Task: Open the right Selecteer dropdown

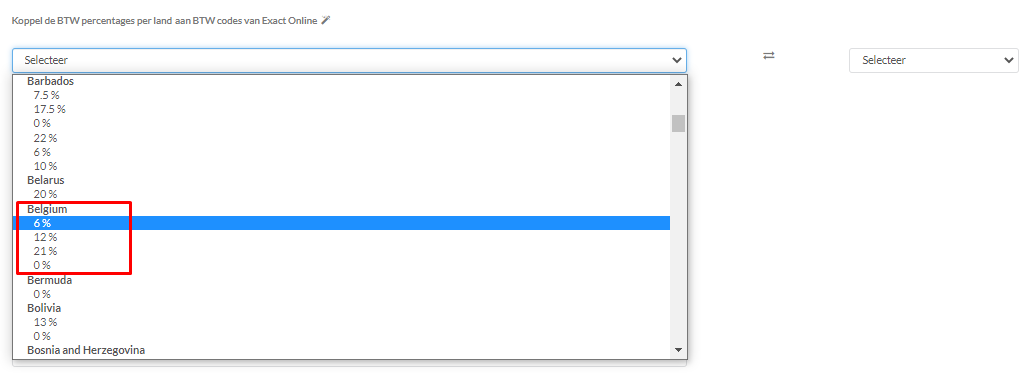Action: (934, 60)
